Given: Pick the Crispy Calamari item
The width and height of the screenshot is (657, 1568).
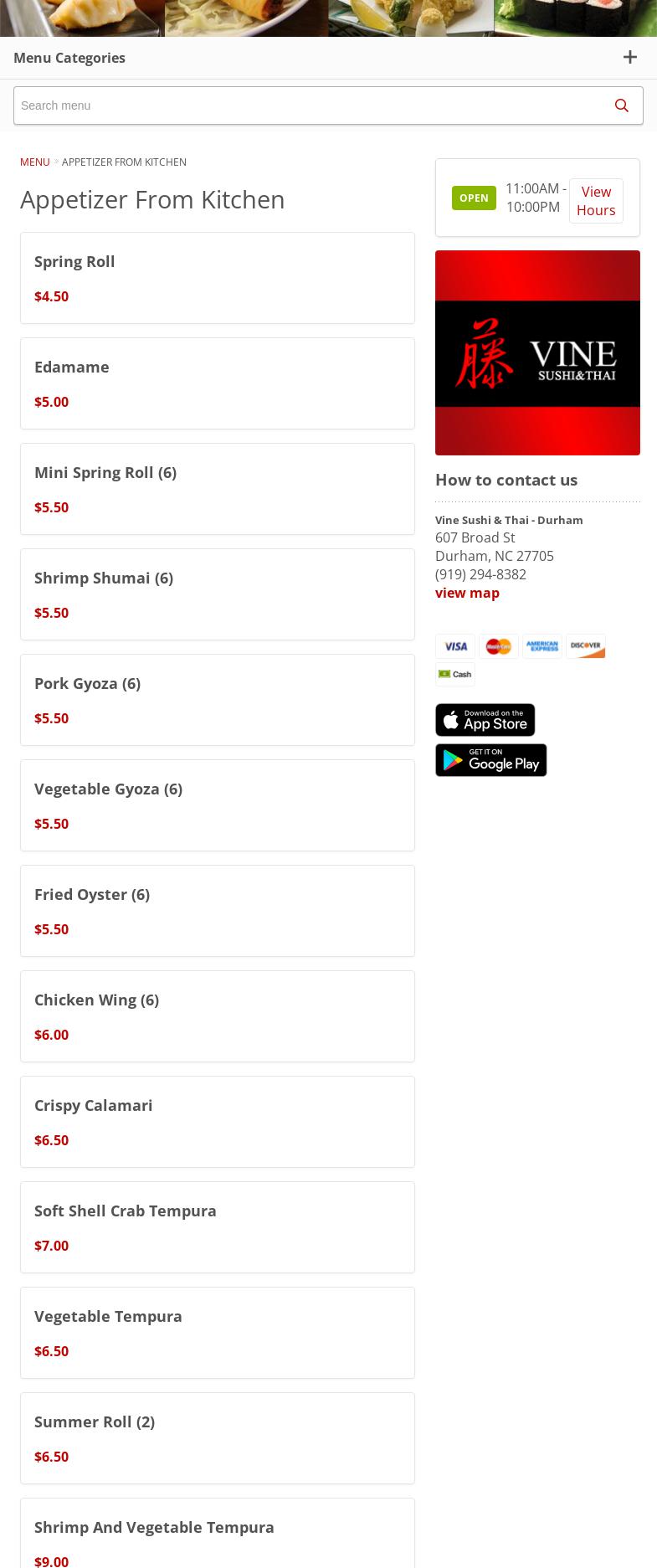Looking at the screenshot, I should [218, 1122].
